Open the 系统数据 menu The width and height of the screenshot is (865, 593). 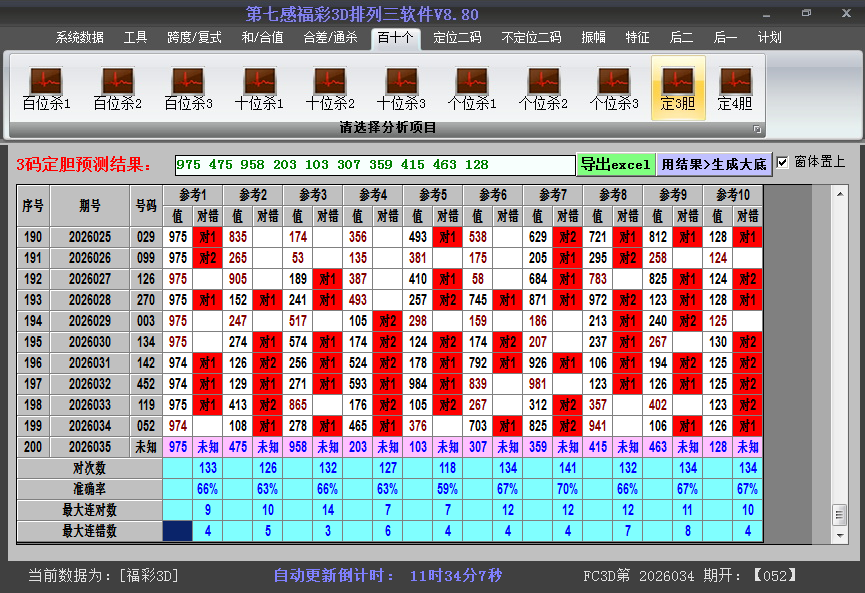click(79, 38)
